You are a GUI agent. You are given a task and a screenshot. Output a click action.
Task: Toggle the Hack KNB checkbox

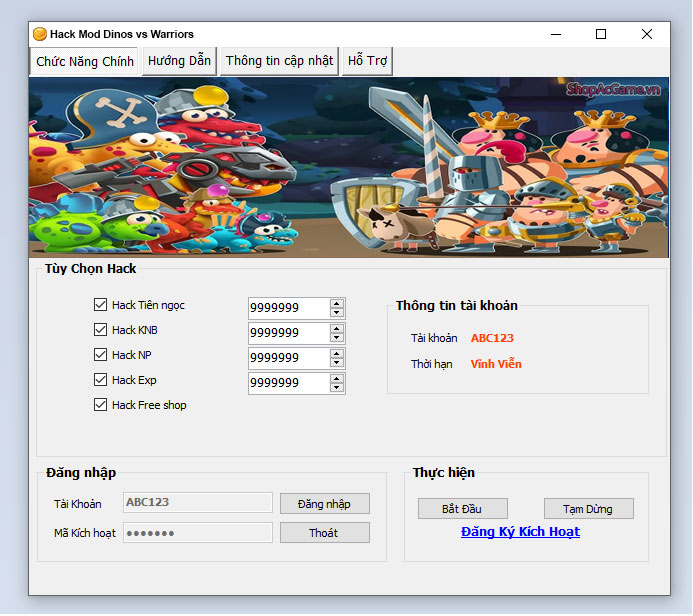tap(100, 330)
